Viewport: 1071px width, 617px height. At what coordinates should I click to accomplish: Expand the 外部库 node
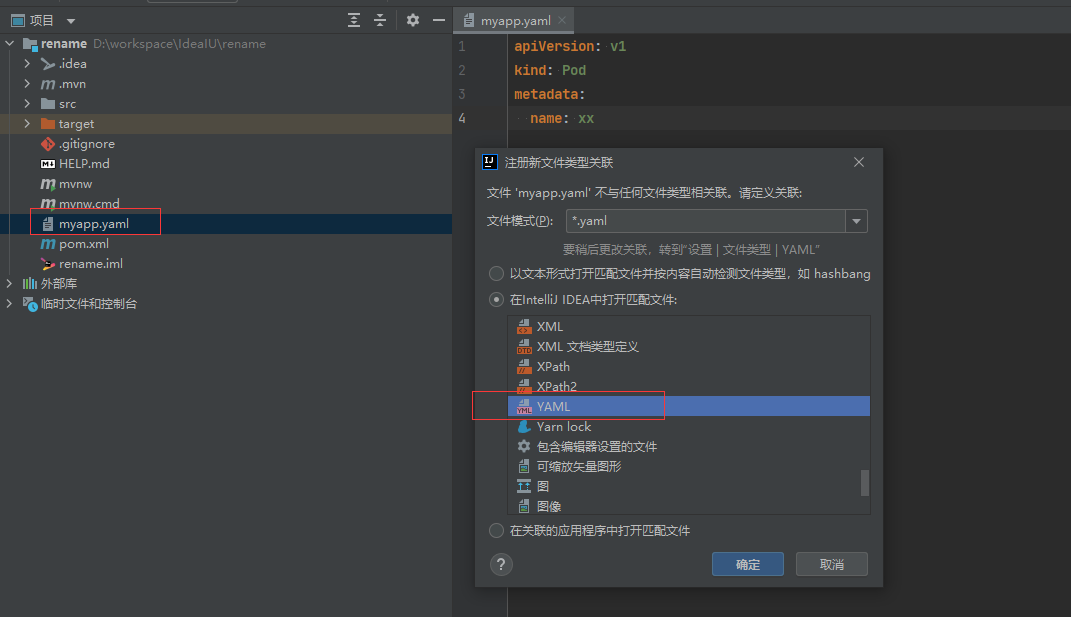[10, 283]
